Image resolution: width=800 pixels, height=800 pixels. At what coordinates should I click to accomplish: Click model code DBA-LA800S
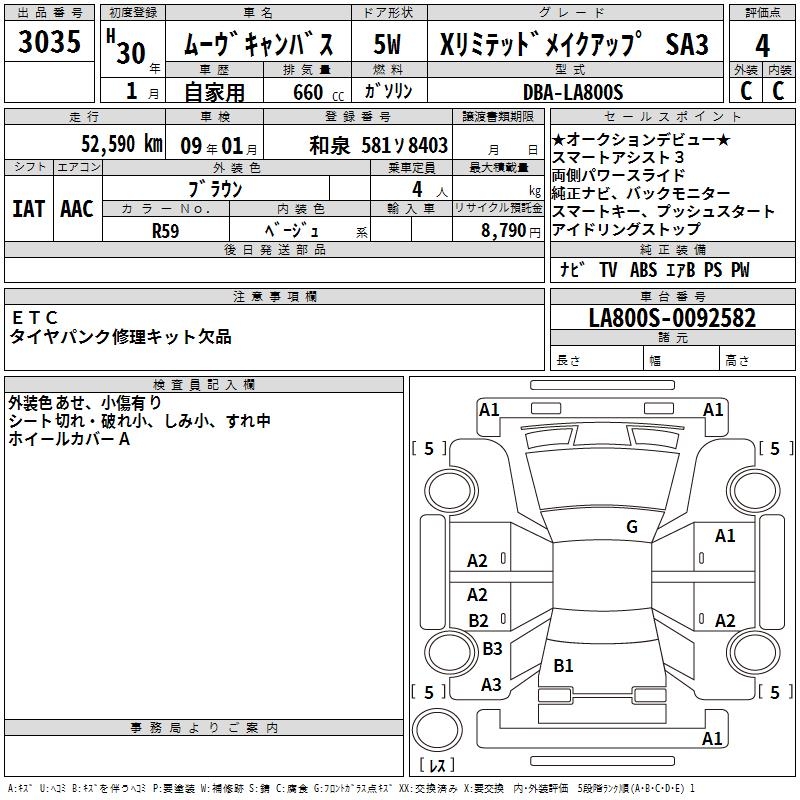point(573,92)
